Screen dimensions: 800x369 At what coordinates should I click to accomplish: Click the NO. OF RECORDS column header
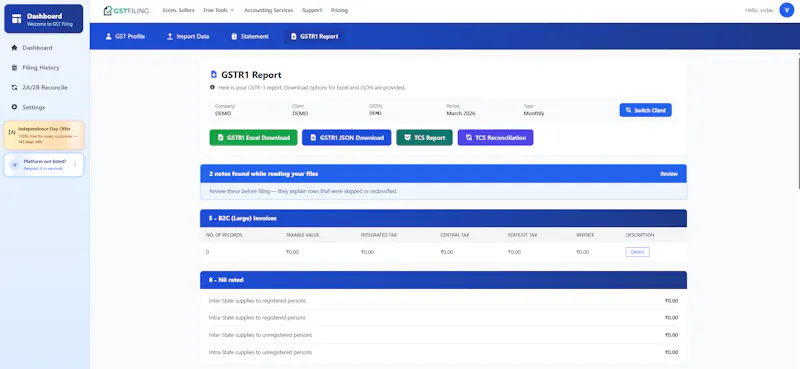tap(224, 235)
